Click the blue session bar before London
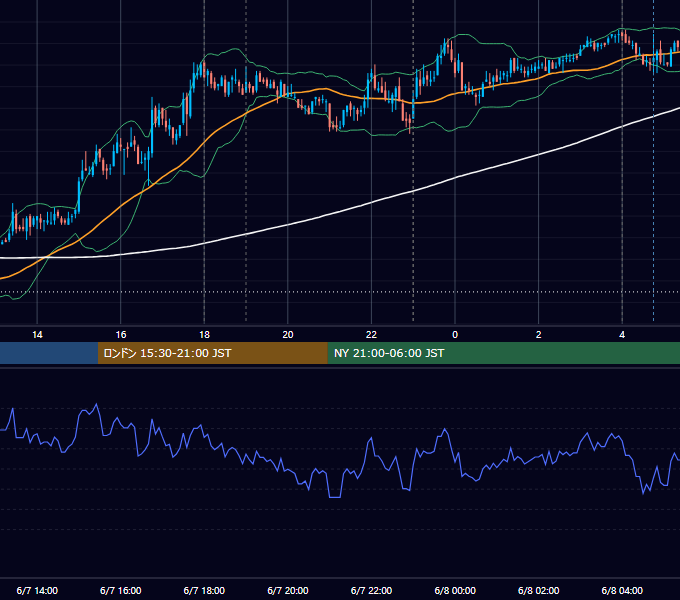This screenshot has height=600, width=680. click(x=49, y=353)
